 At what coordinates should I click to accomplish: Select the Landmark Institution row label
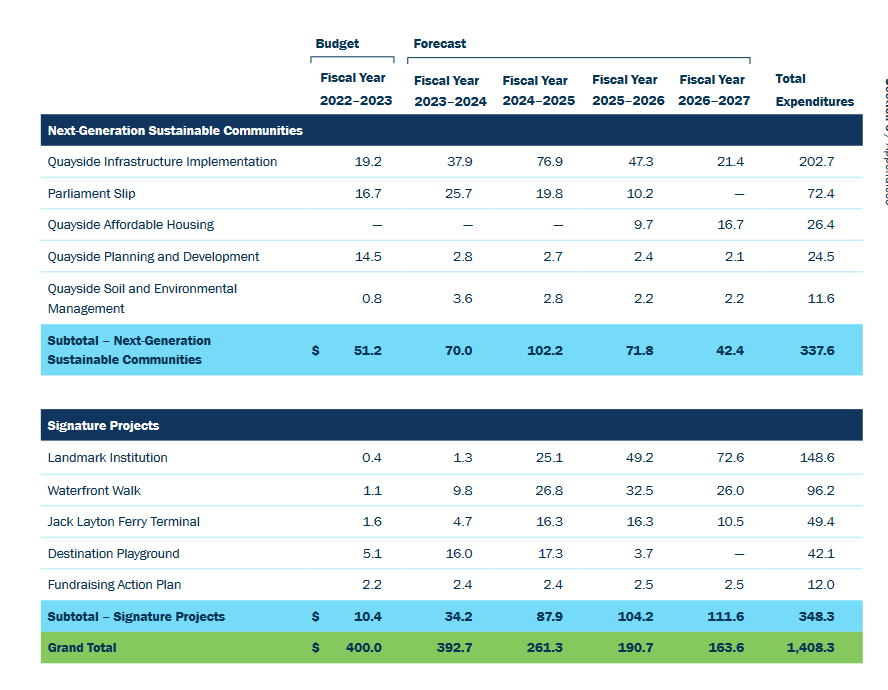(107, 458)
